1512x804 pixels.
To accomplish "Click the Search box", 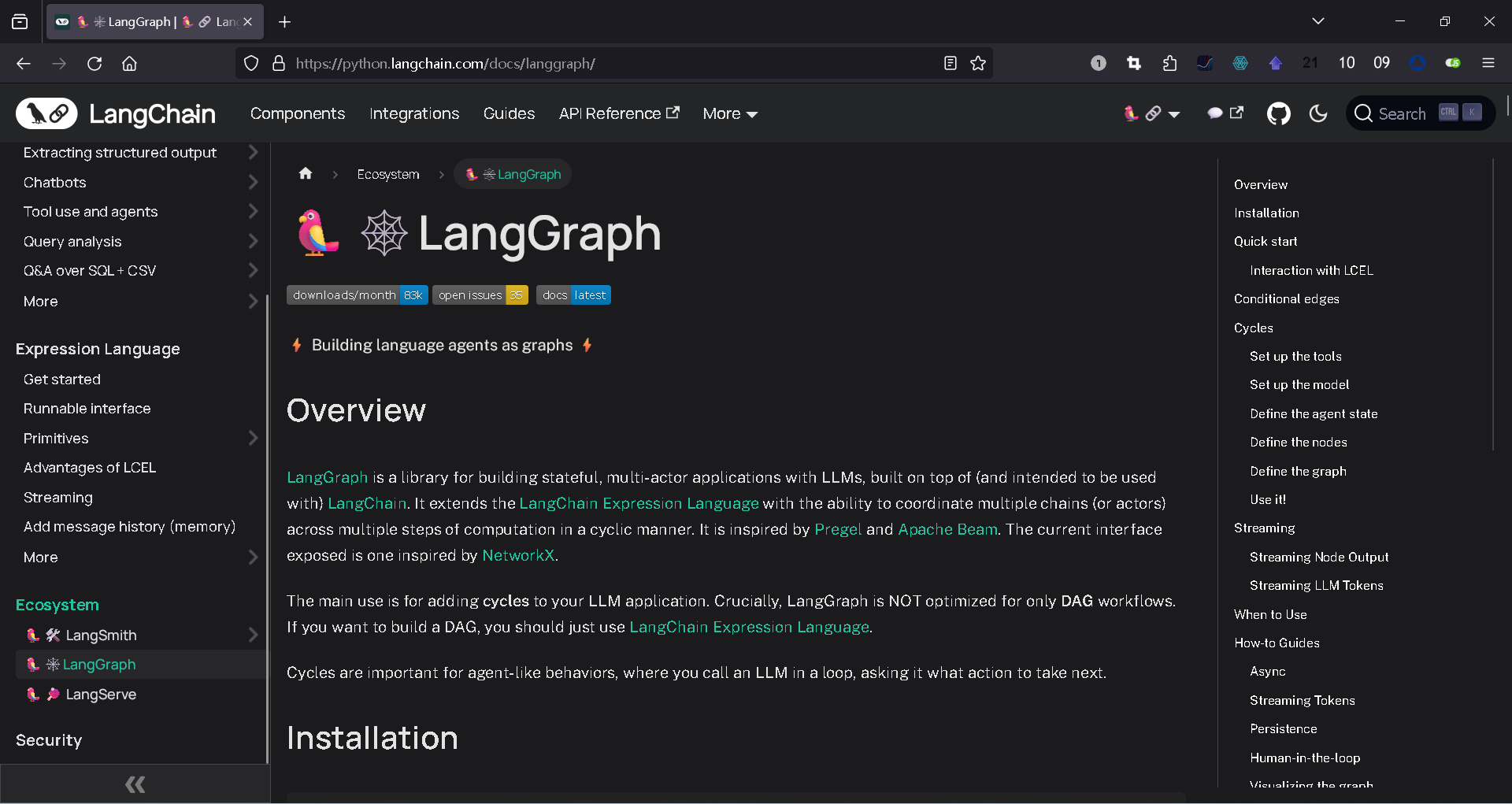I will [1420, 113].
